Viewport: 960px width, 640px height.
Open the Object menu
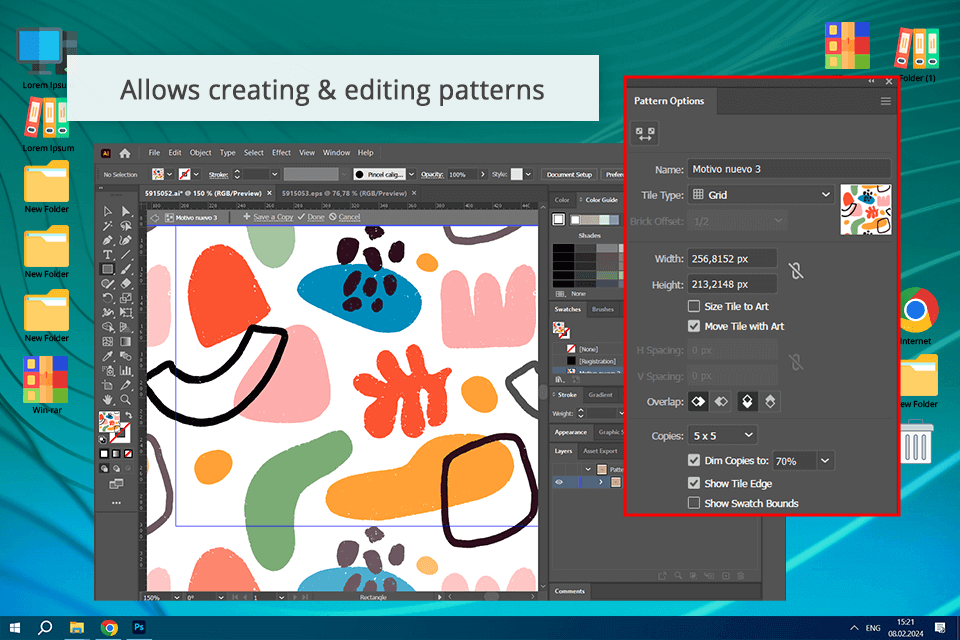click(200, 153)
